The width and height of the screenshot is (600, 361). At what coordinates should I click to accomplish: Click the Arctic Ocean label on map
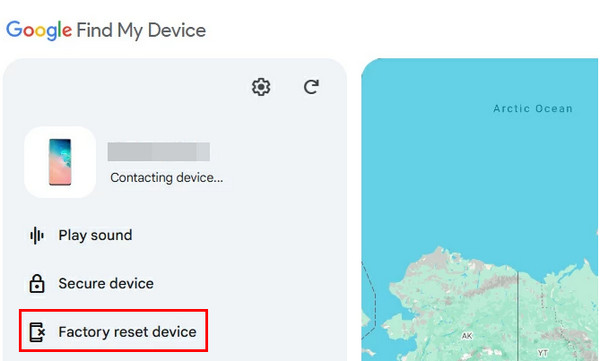pos(533,109)
